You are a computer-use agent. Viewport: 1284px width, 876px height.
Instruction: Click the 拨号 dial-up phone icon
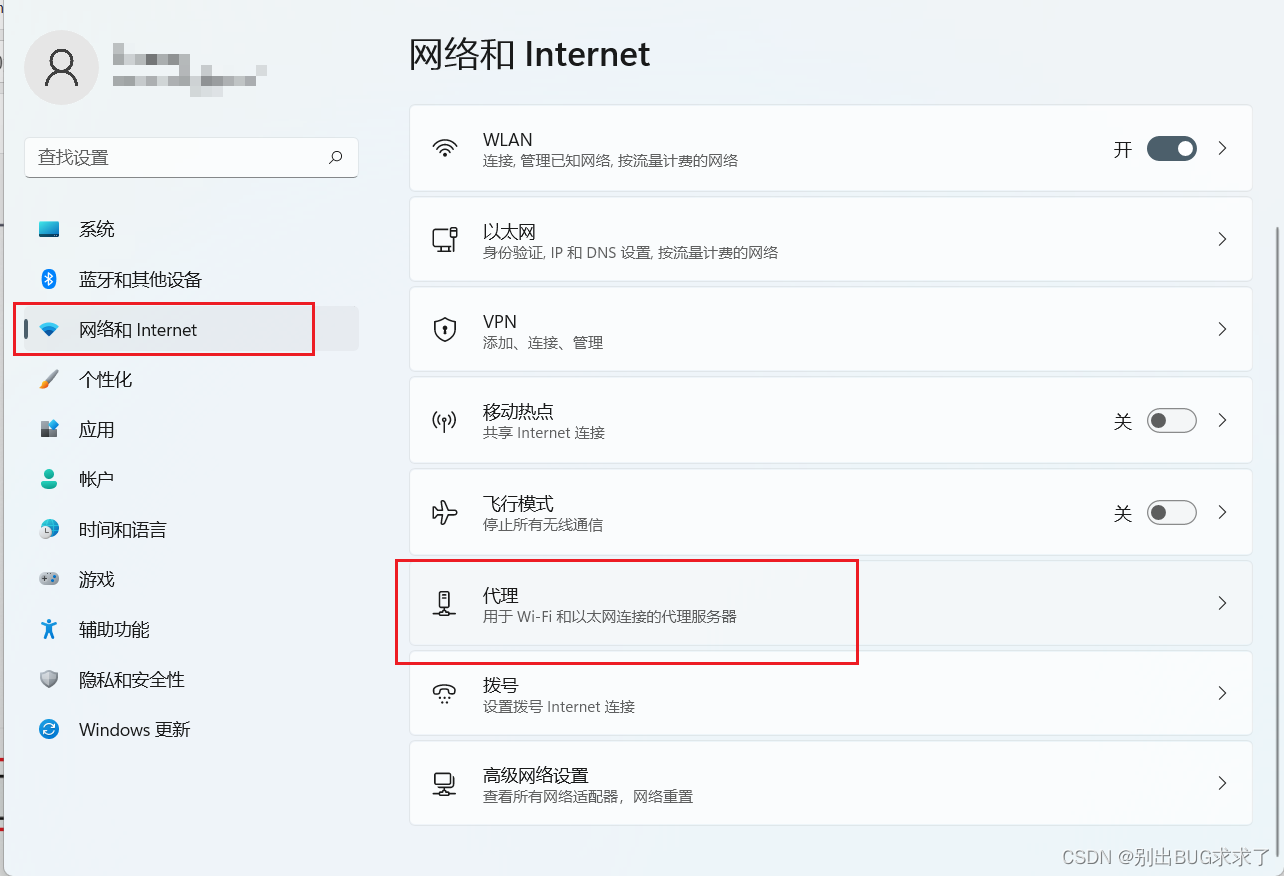(444, 694)
